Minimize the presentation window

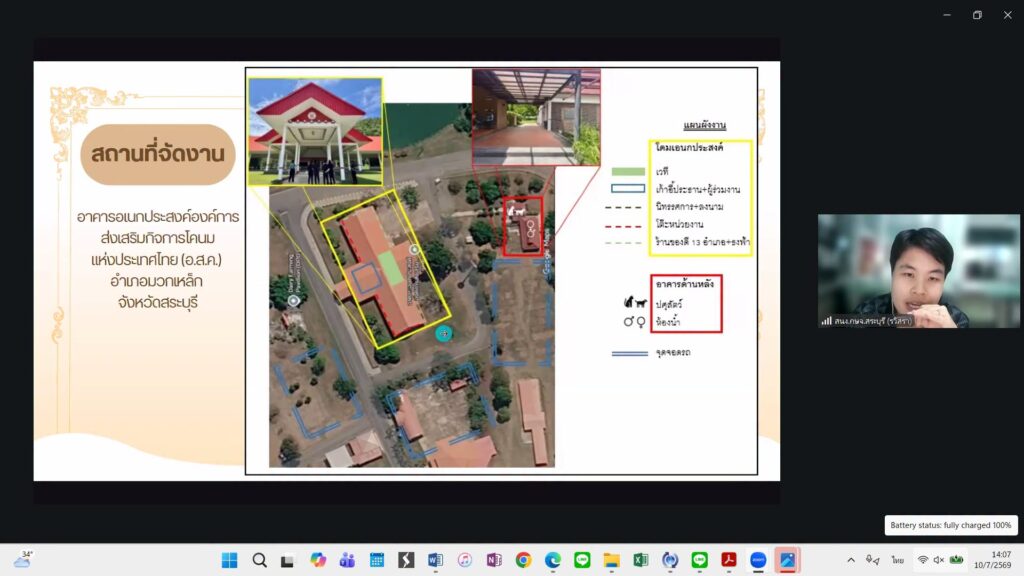coord(947,15)
